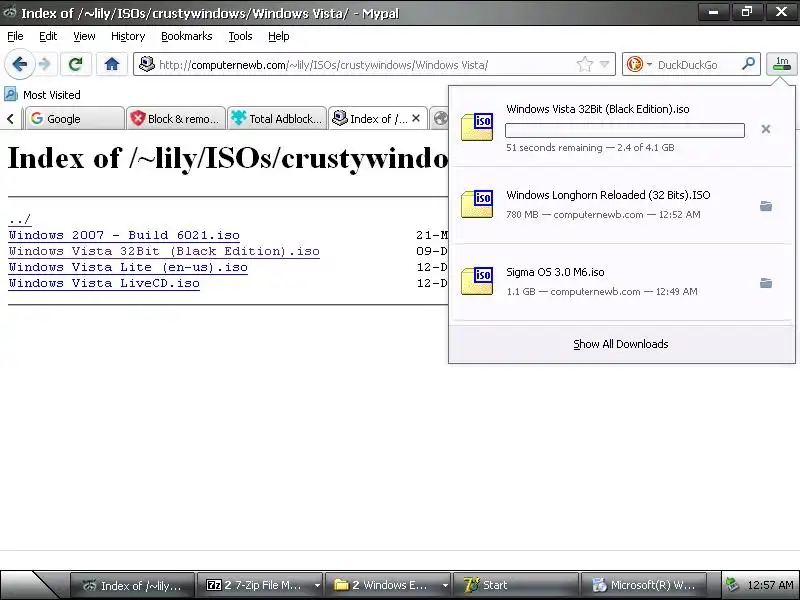
Task: Switch to the Block & remo... tab
Action: pyautogui.click(x=176, y=118)
